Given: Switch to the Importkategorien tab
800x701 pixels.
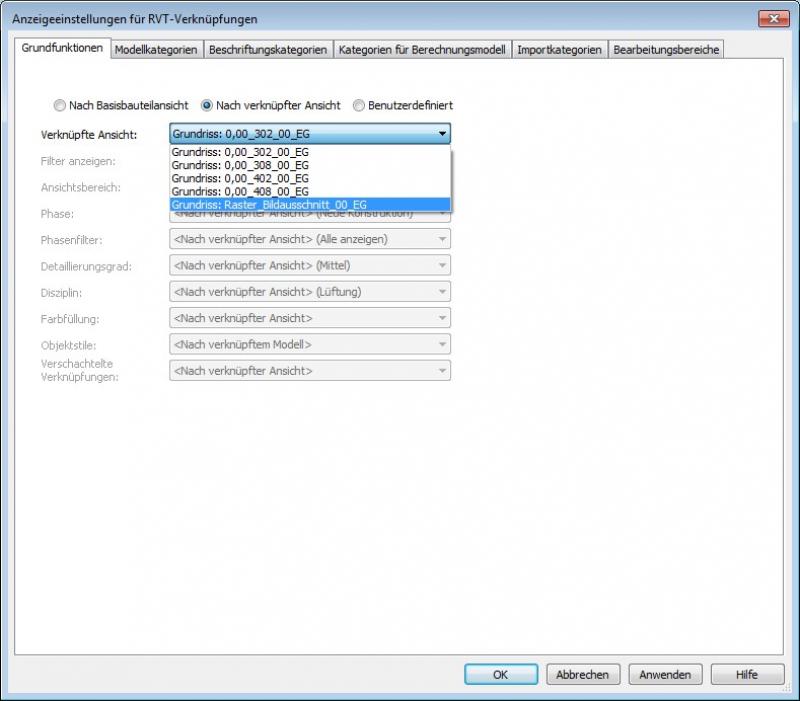Looking at the screenshot, I should tap(559, 49).
